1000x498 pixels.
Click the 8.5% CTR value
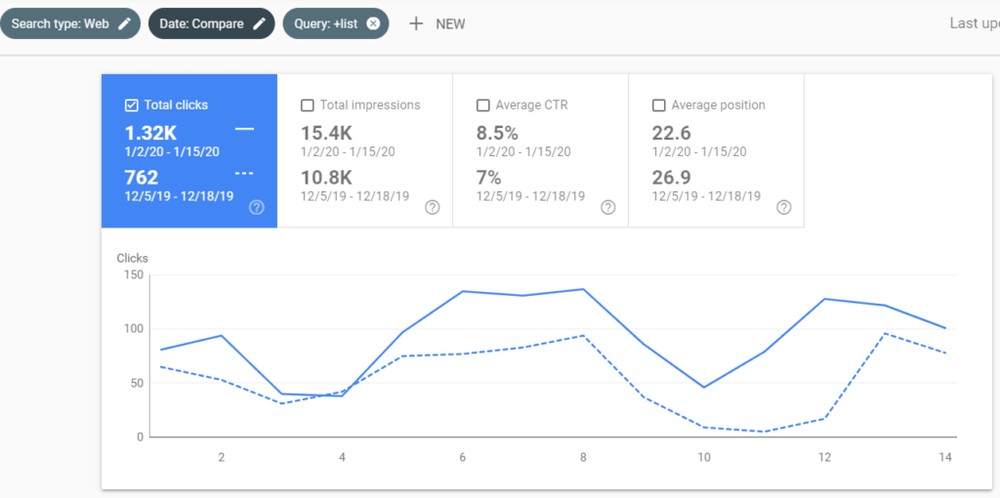[x=497, y=133]
